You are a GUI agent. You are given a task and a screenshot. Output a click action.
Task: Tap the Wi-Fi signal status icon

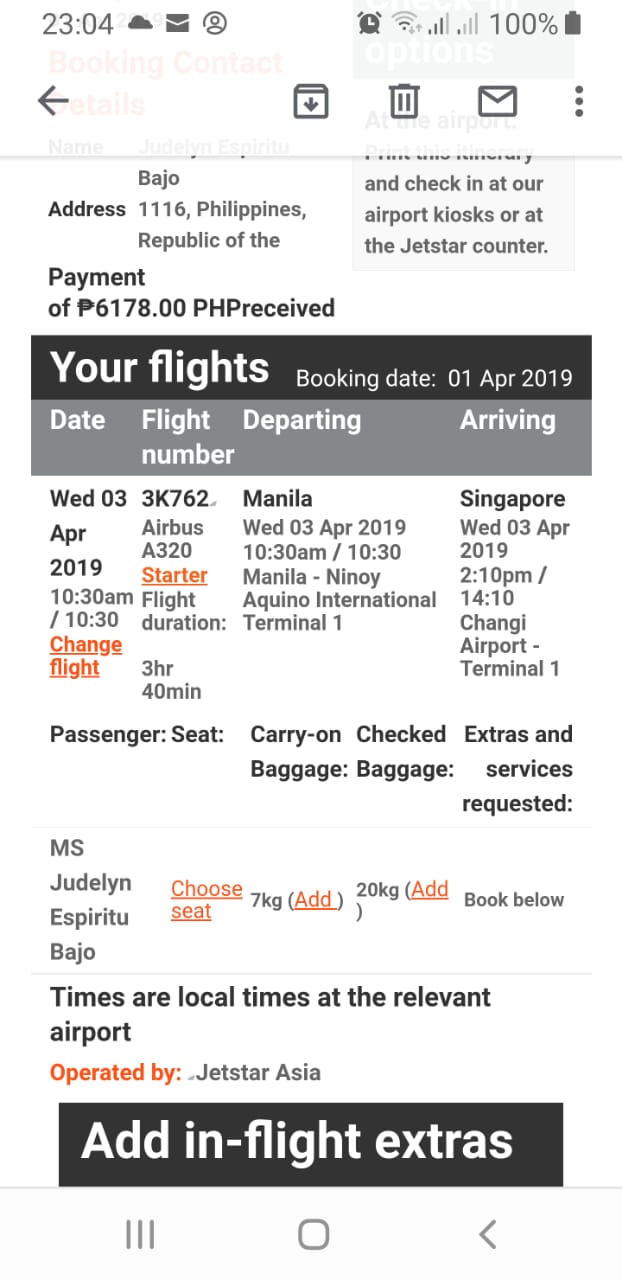coord(406,23)
